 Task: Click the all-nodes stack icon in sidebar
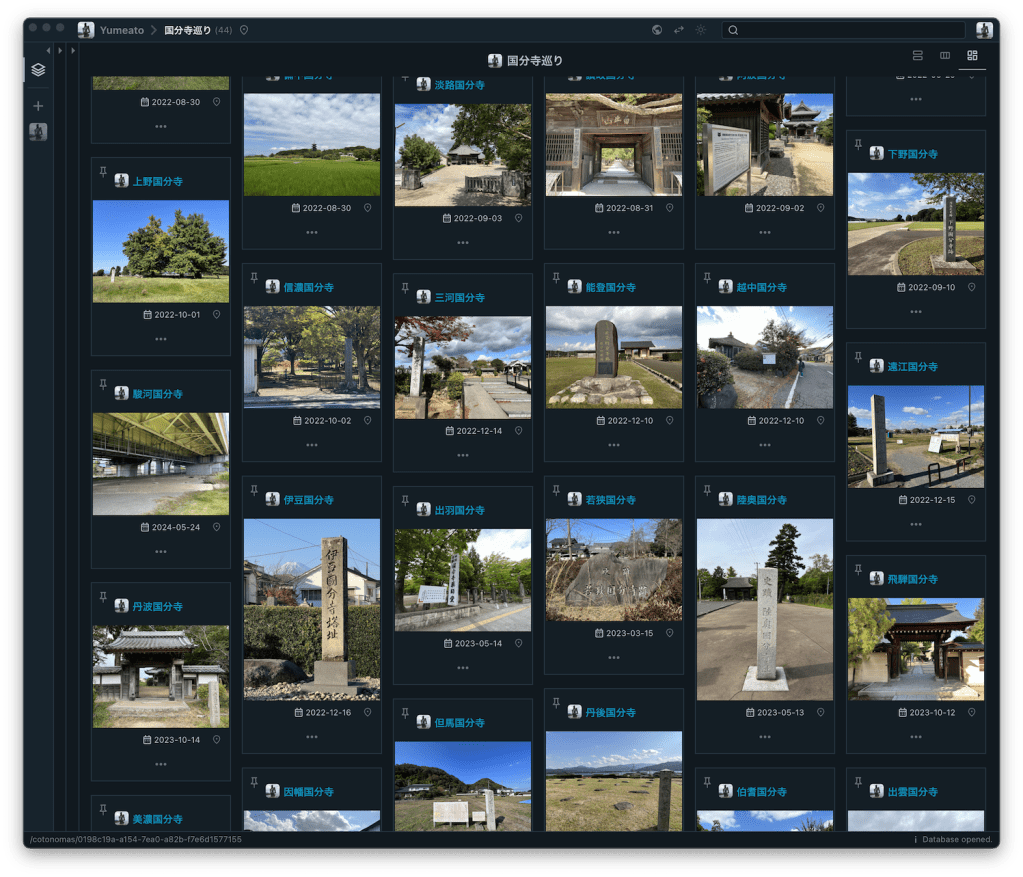click(38, 70)
